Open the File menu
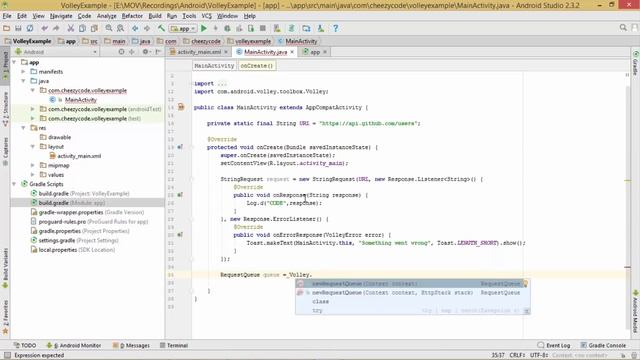640x360 pixels. pyautogui.click(x=7, y=16)
